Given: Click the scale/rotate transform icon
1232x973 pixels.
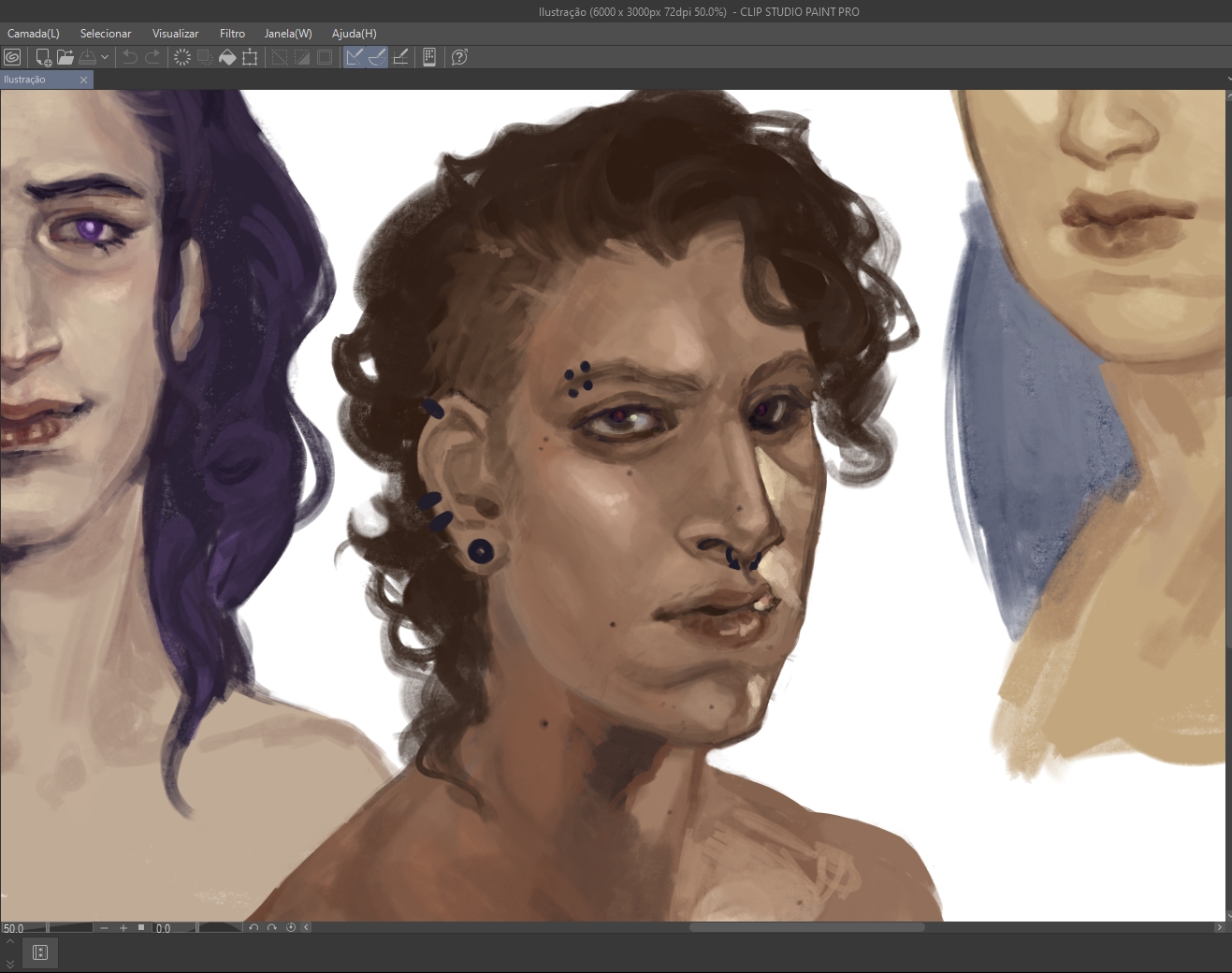Looking at the screenshot, I should 250,57.
